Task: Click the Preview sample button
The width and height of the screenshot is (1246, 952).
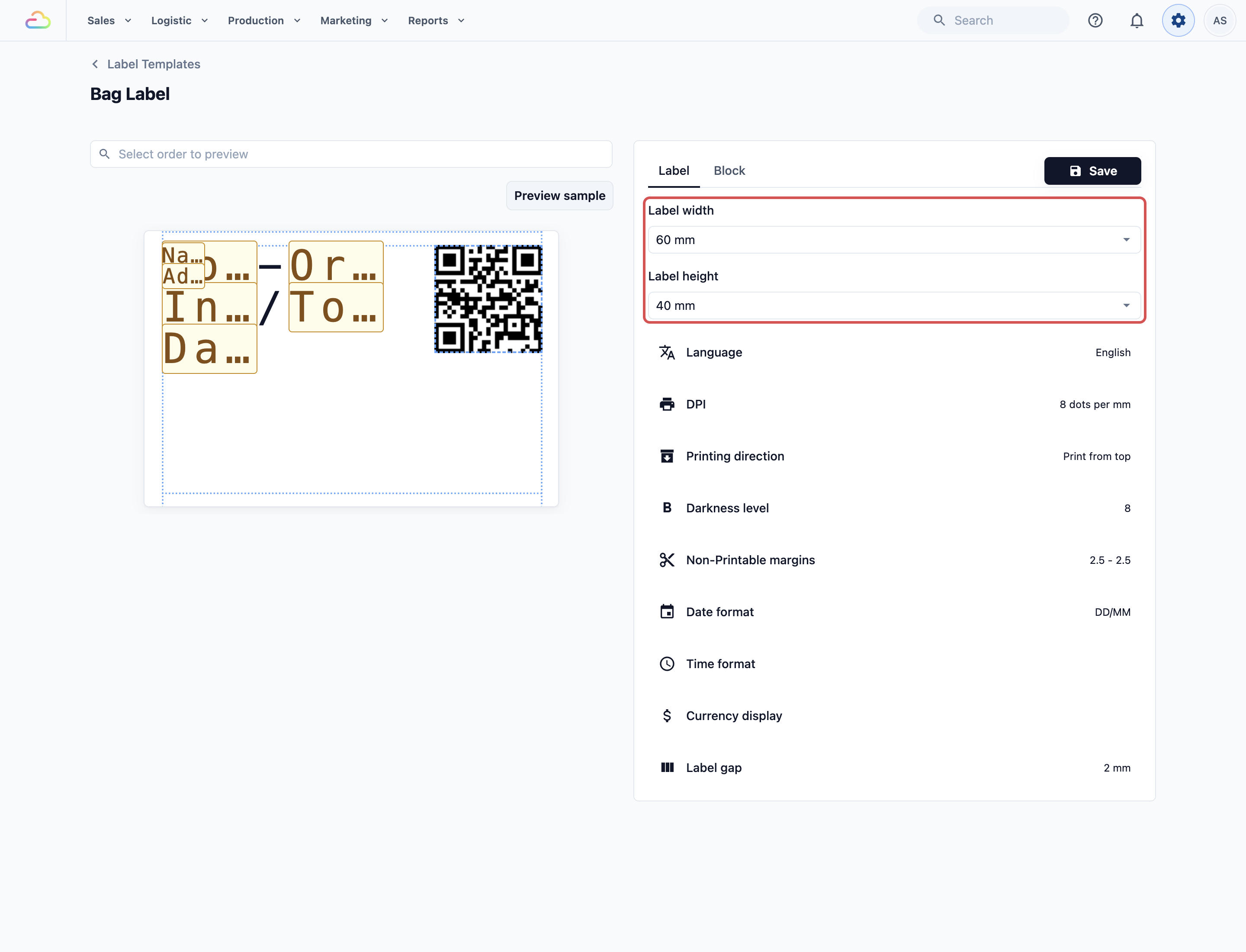Action: pos(559,196)
